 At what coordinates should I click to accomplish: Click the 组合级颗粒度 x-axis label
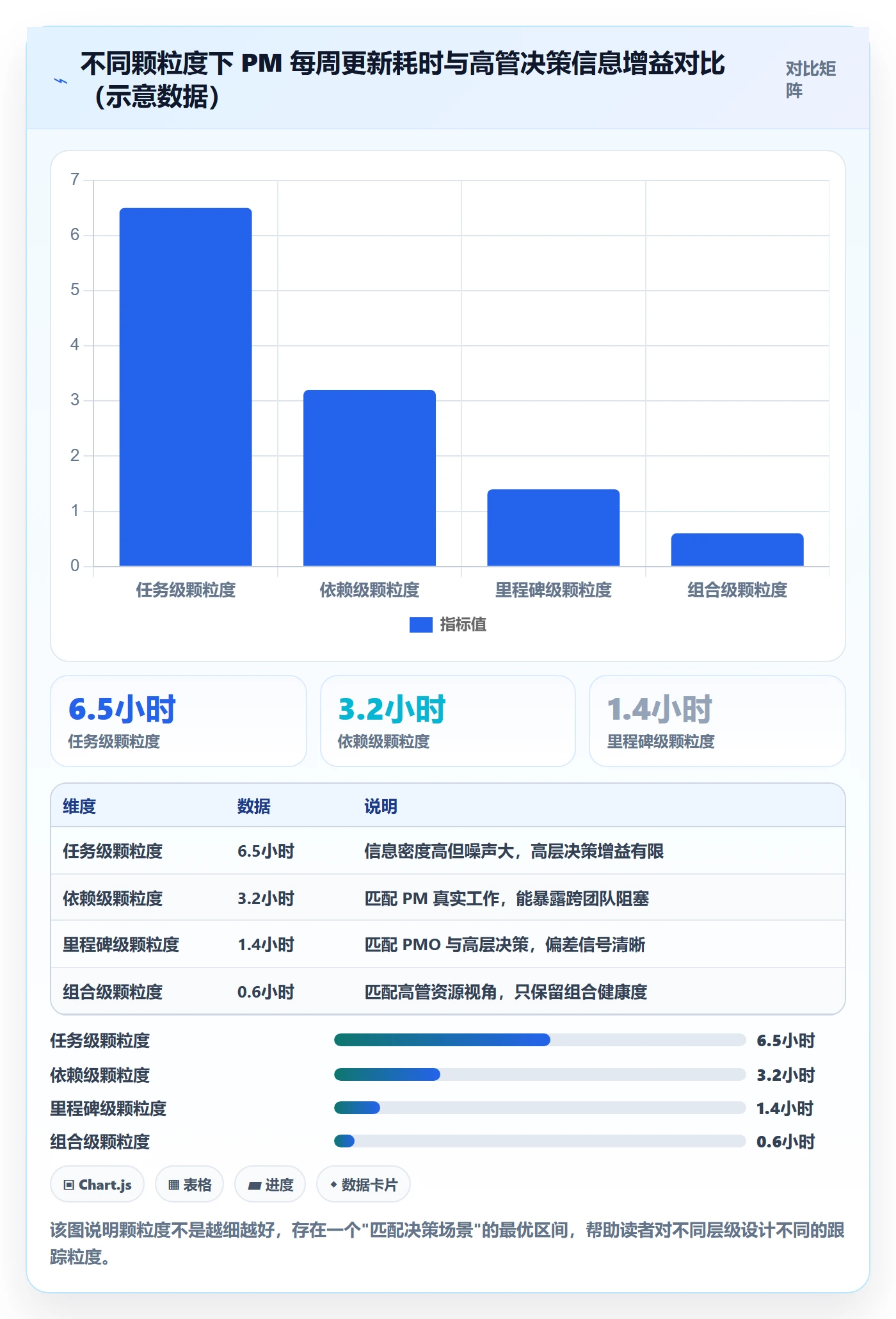[737, 590]
